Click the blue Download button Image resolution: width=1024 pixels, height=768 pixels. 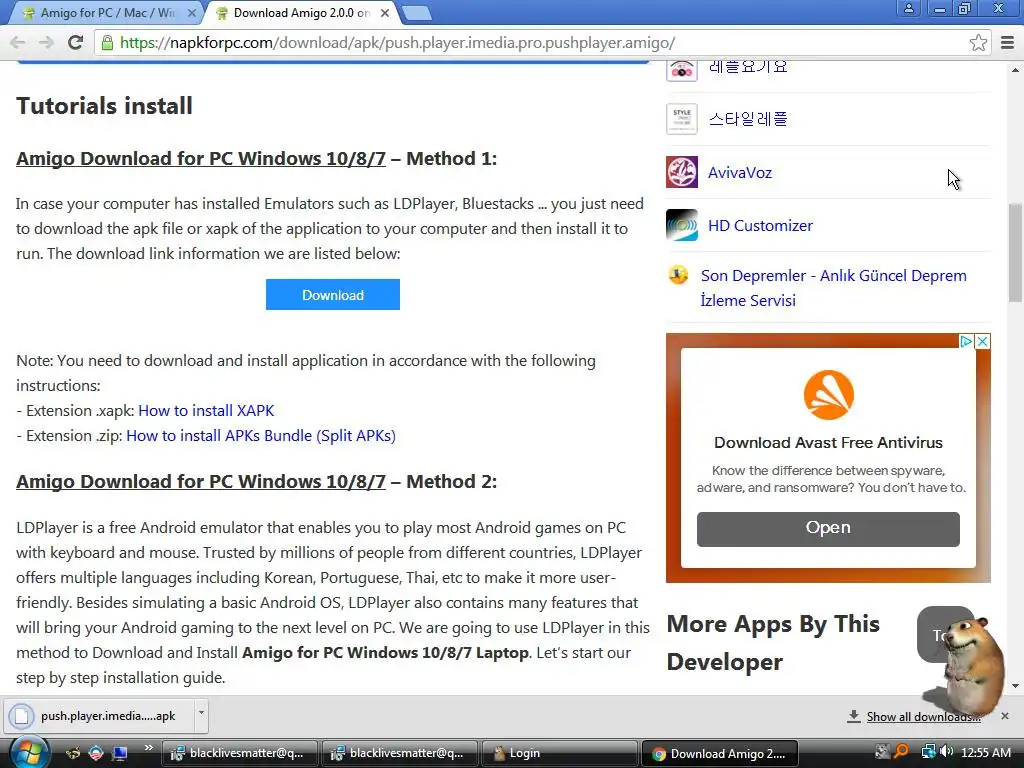pos(332,295)
